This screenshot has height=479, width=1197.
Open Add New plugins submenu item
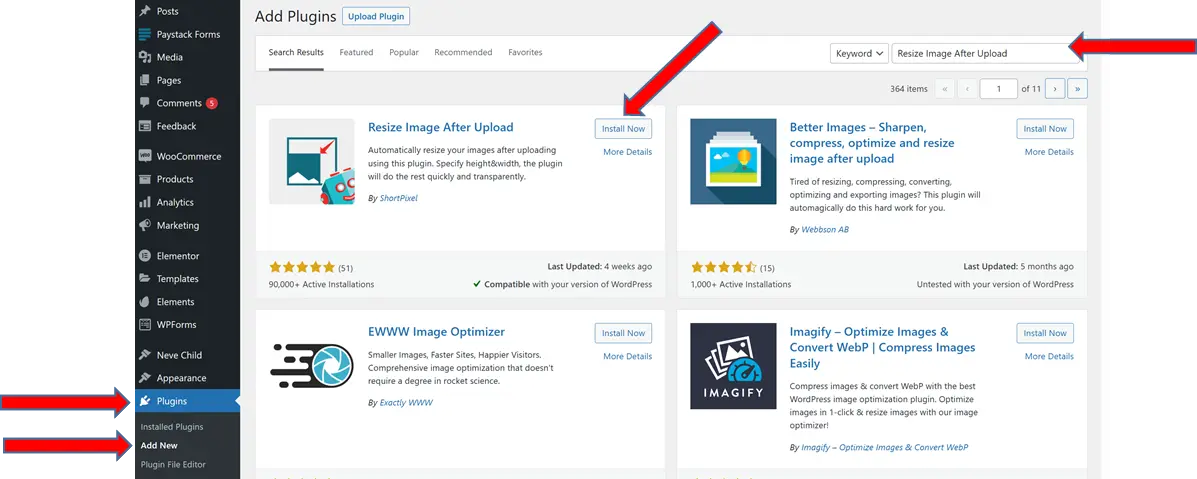click(x=159, y=445)
